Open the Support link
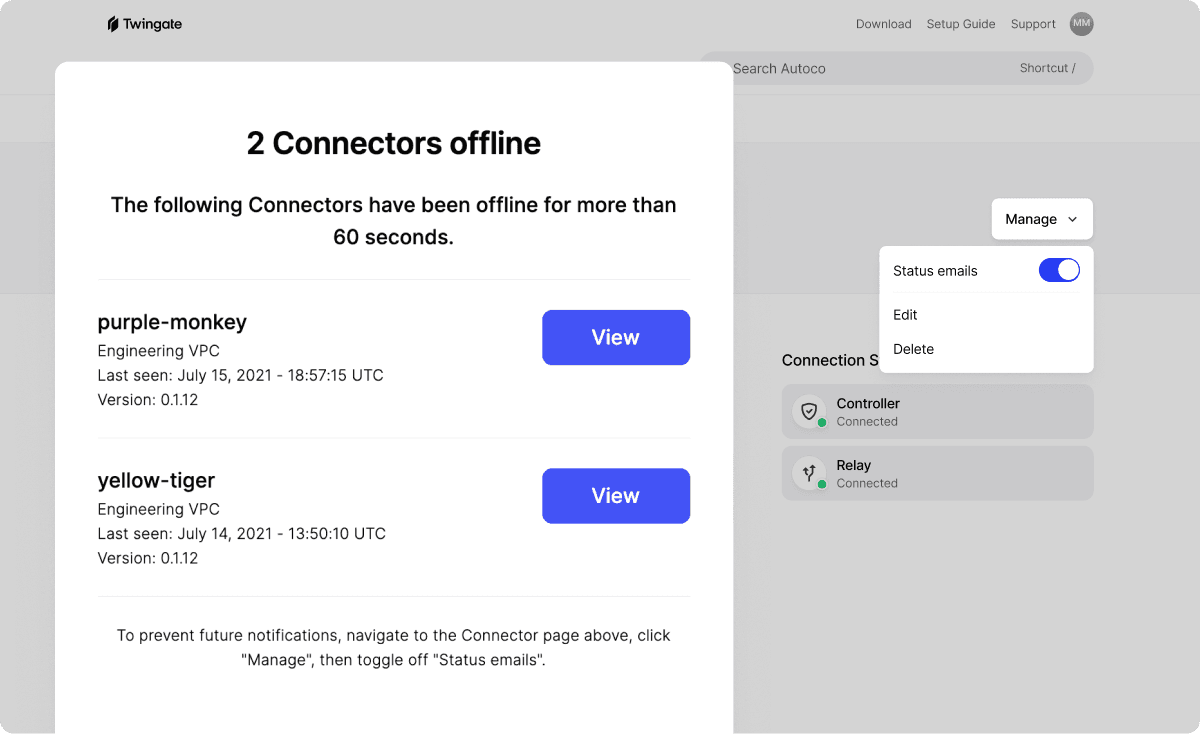 point(1033,24)
